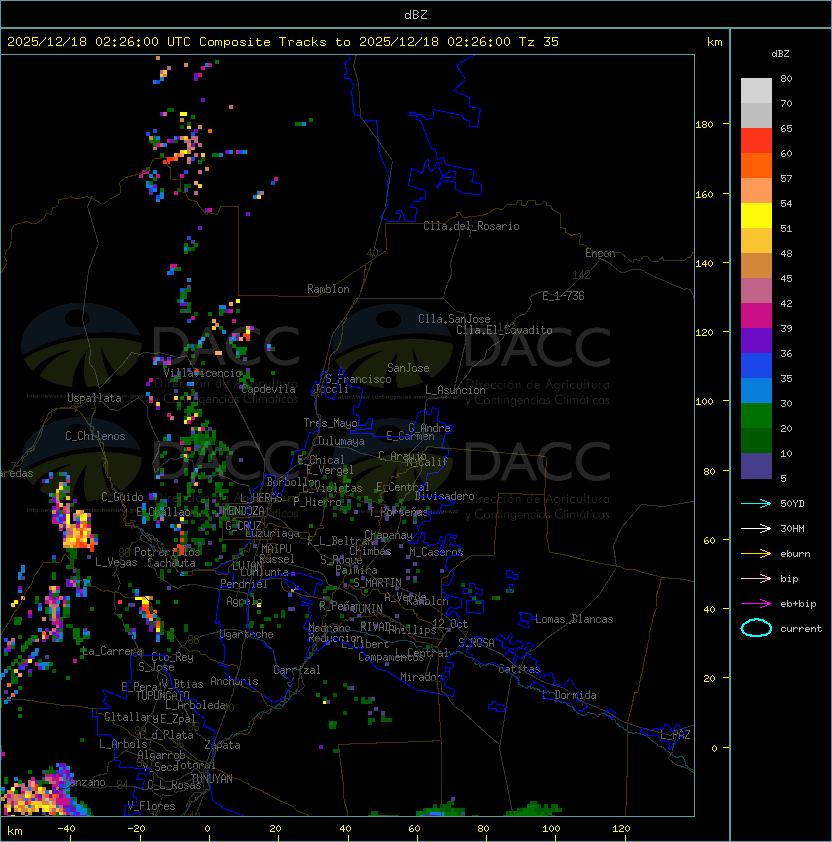Screen dimensions: 832x842
Task: Pick the magenta 42 dBZ color swatch
Action: pyautogui.click(x=756, y=316)
